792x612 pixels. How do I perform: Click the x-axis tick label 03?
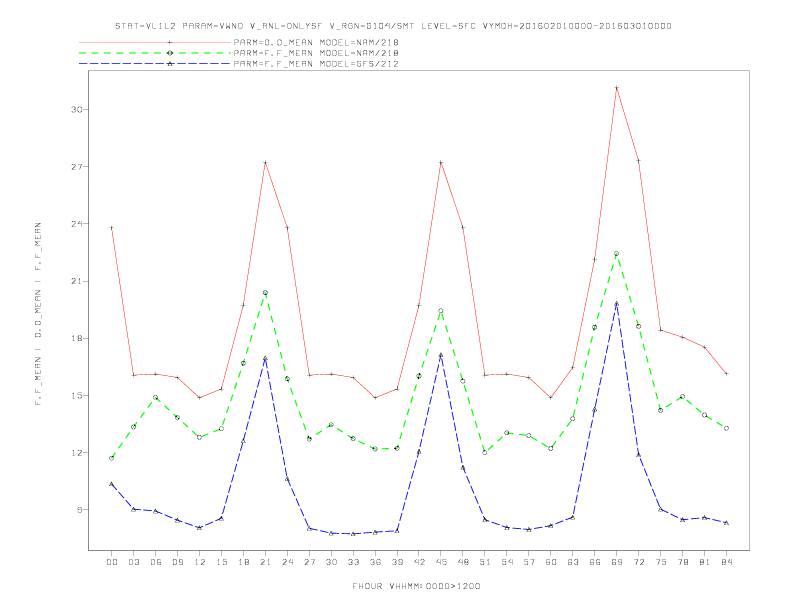pyautogui.click(x=134, y=562)
